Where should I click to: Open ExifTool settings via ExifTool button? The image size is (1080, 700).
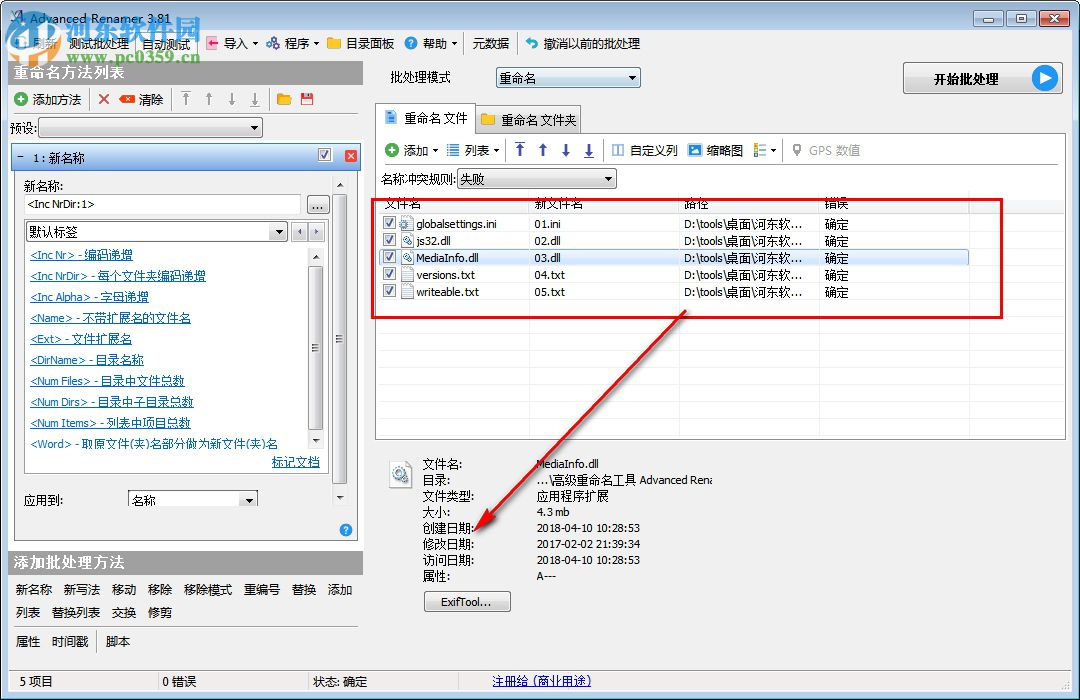click(467, 601)
